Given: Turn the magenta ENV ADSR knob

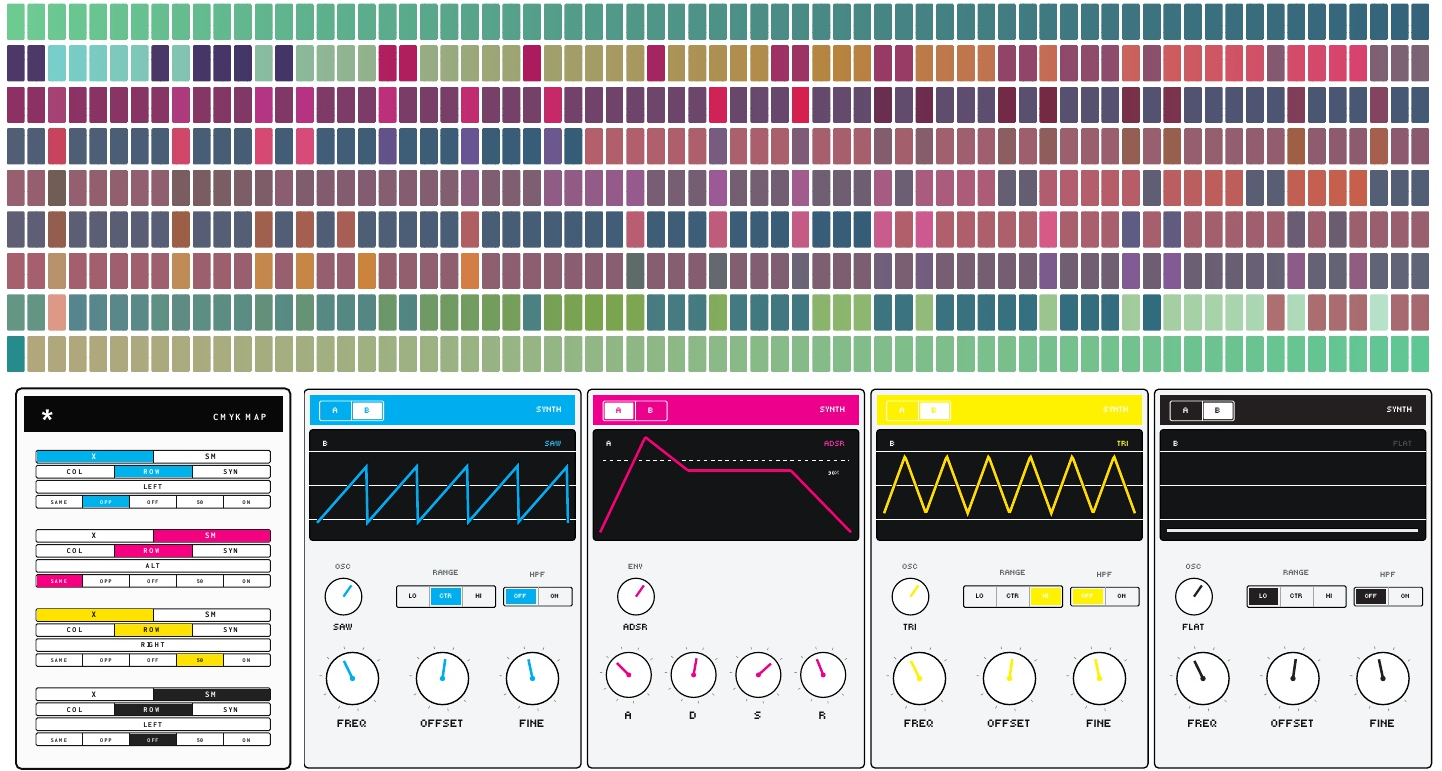Looking at the screenshot, I should coord(635,597).
